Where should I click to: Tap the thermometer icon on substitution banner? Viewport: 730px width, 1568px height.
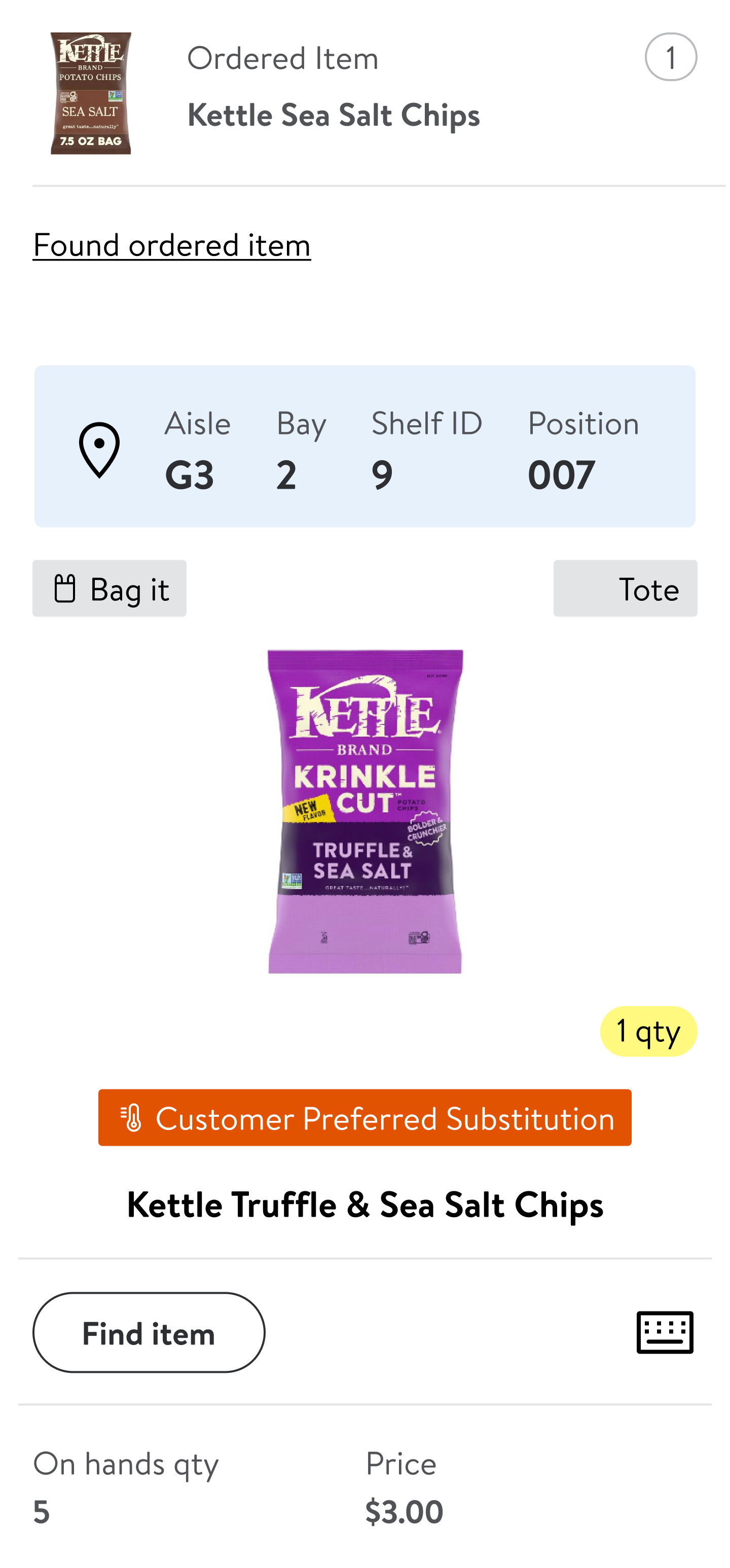pos(131,1117)
